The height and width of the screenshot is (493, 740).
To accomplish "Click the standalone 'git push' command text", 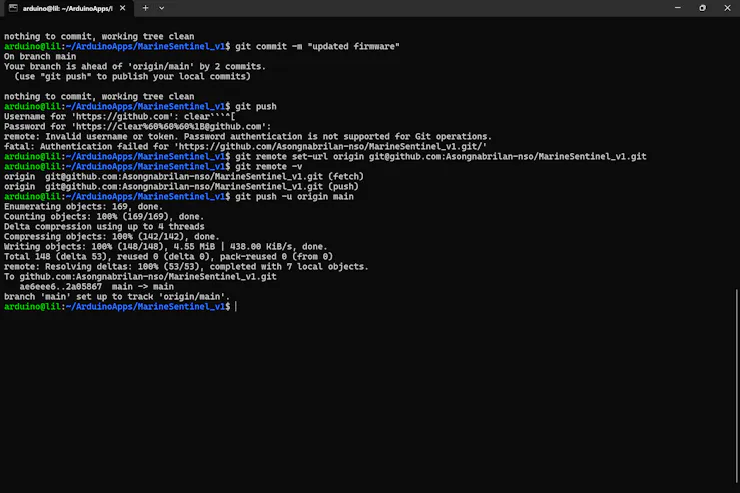I will point(256,107).
